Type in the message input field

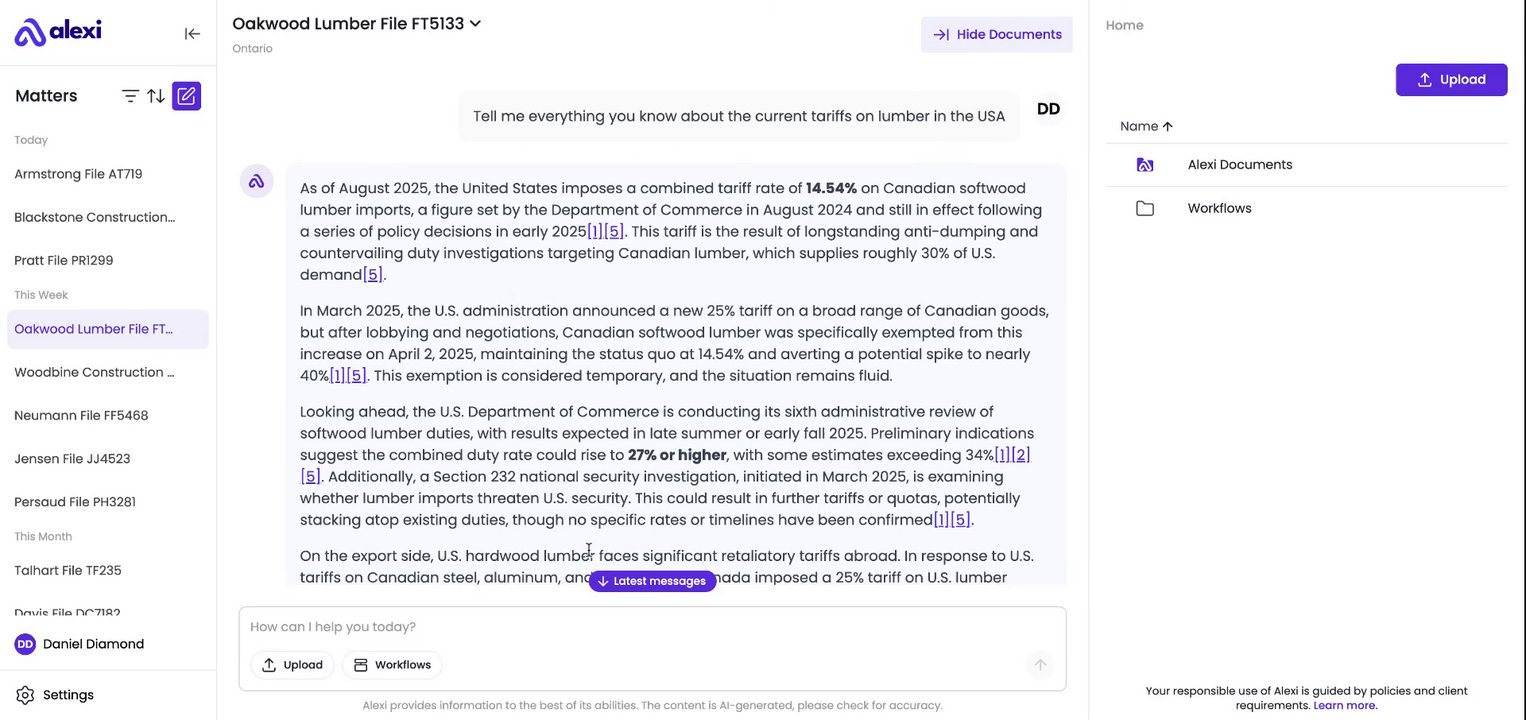640,627
